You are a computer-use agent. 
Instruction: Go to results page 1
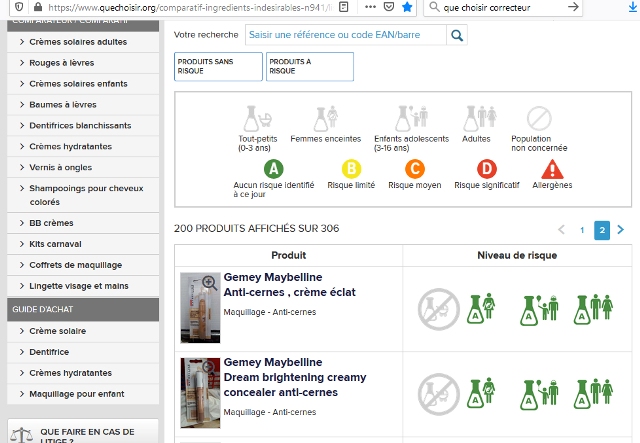pyautogui.click(x=581, y=230)
